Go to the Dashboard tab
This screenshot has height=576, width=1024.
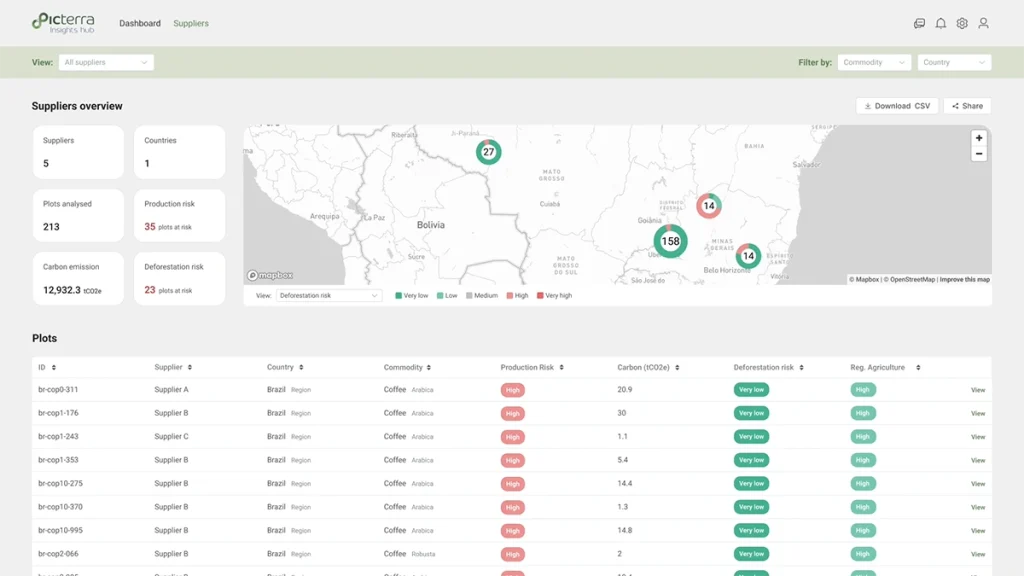(140, 24)
